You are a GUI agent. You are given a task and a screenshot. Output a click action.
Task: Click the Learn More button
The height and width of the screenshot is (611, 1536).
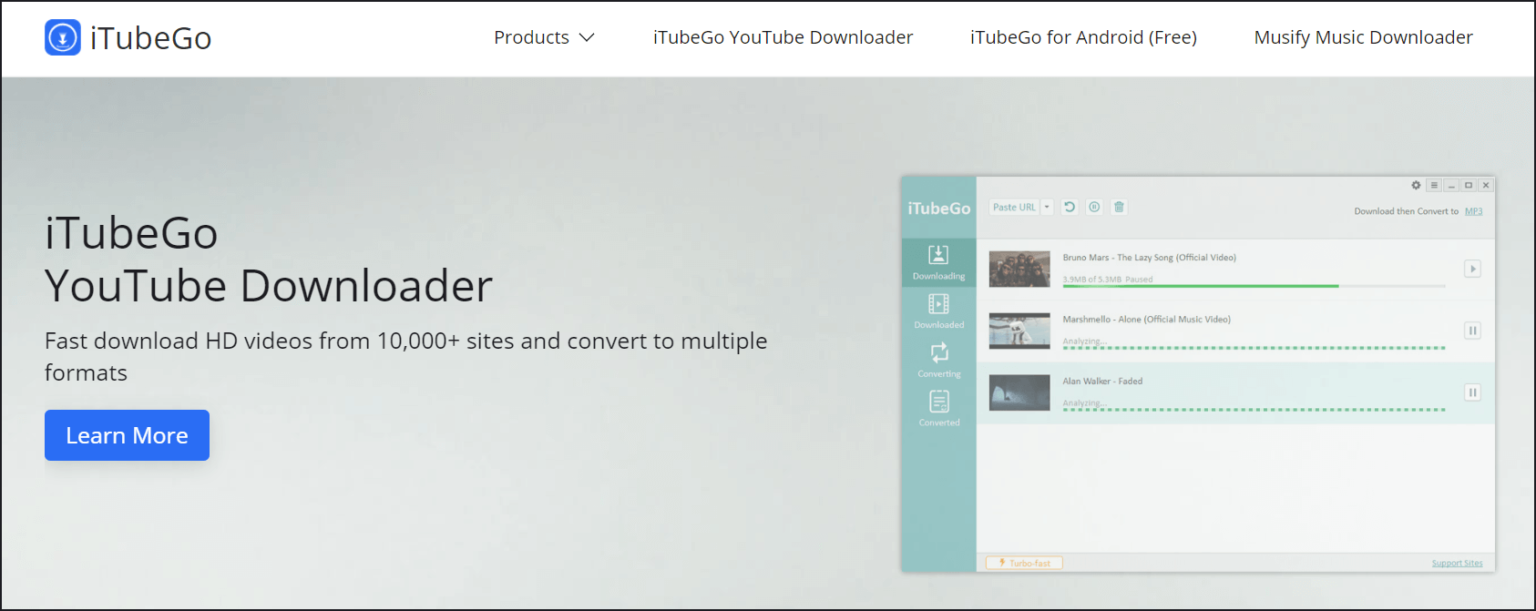(127, 435)
